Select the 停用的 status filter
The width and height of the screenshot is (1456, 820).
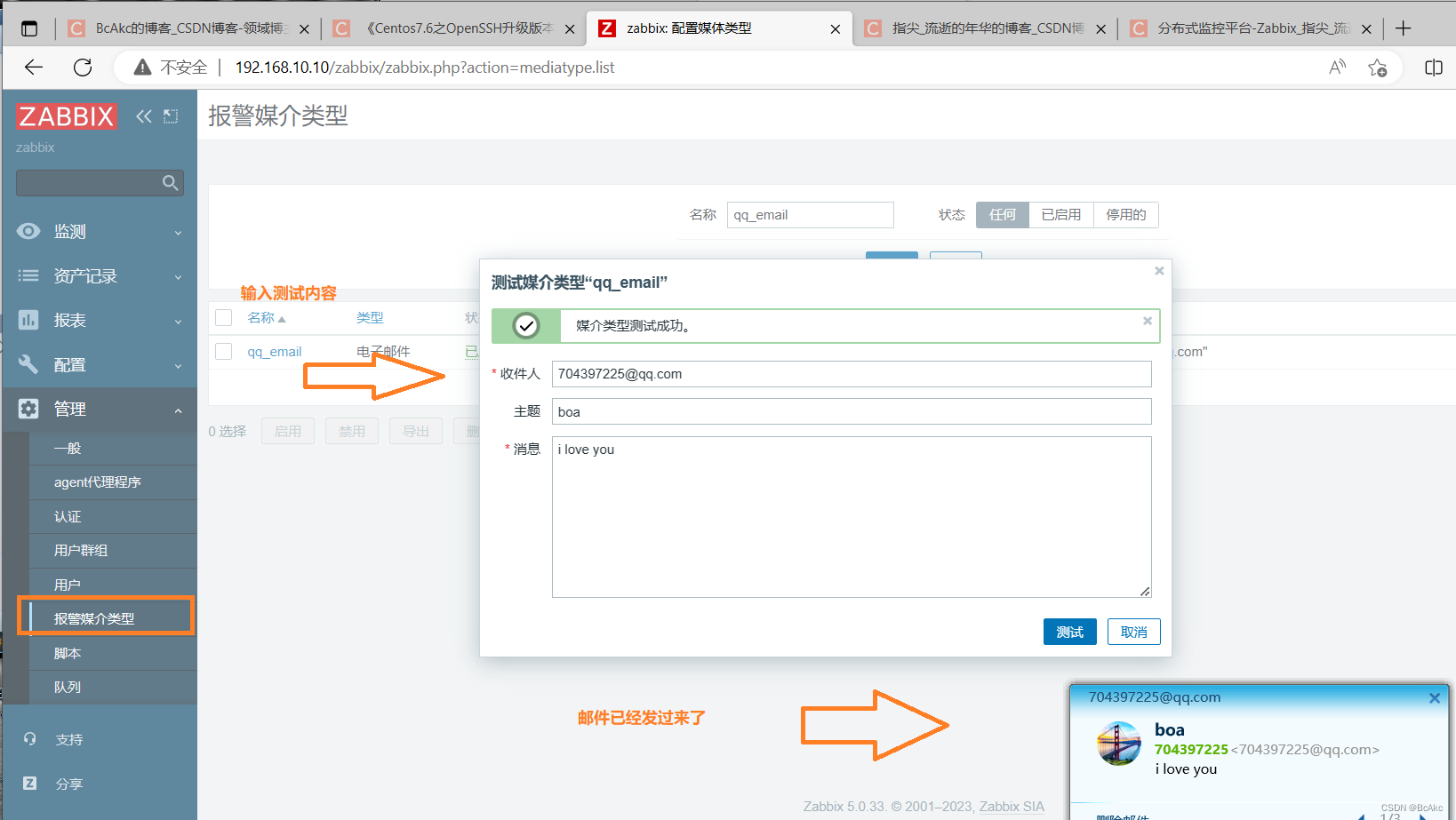pos(1126,215)
